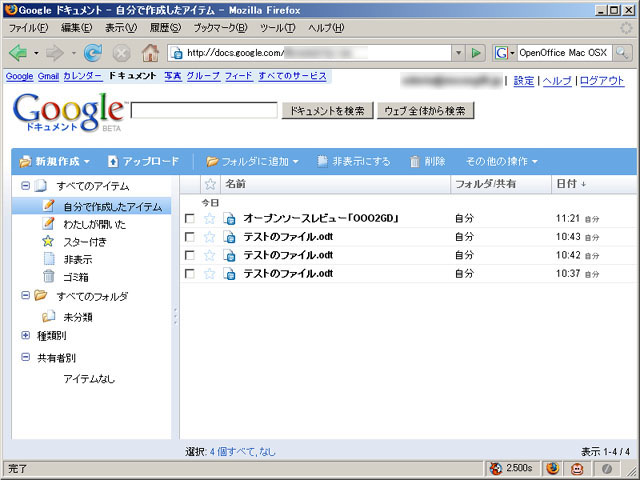
Task: Select わたしが開いた in the sidebar
Action: pyautogui.click(x=95, y=224)
